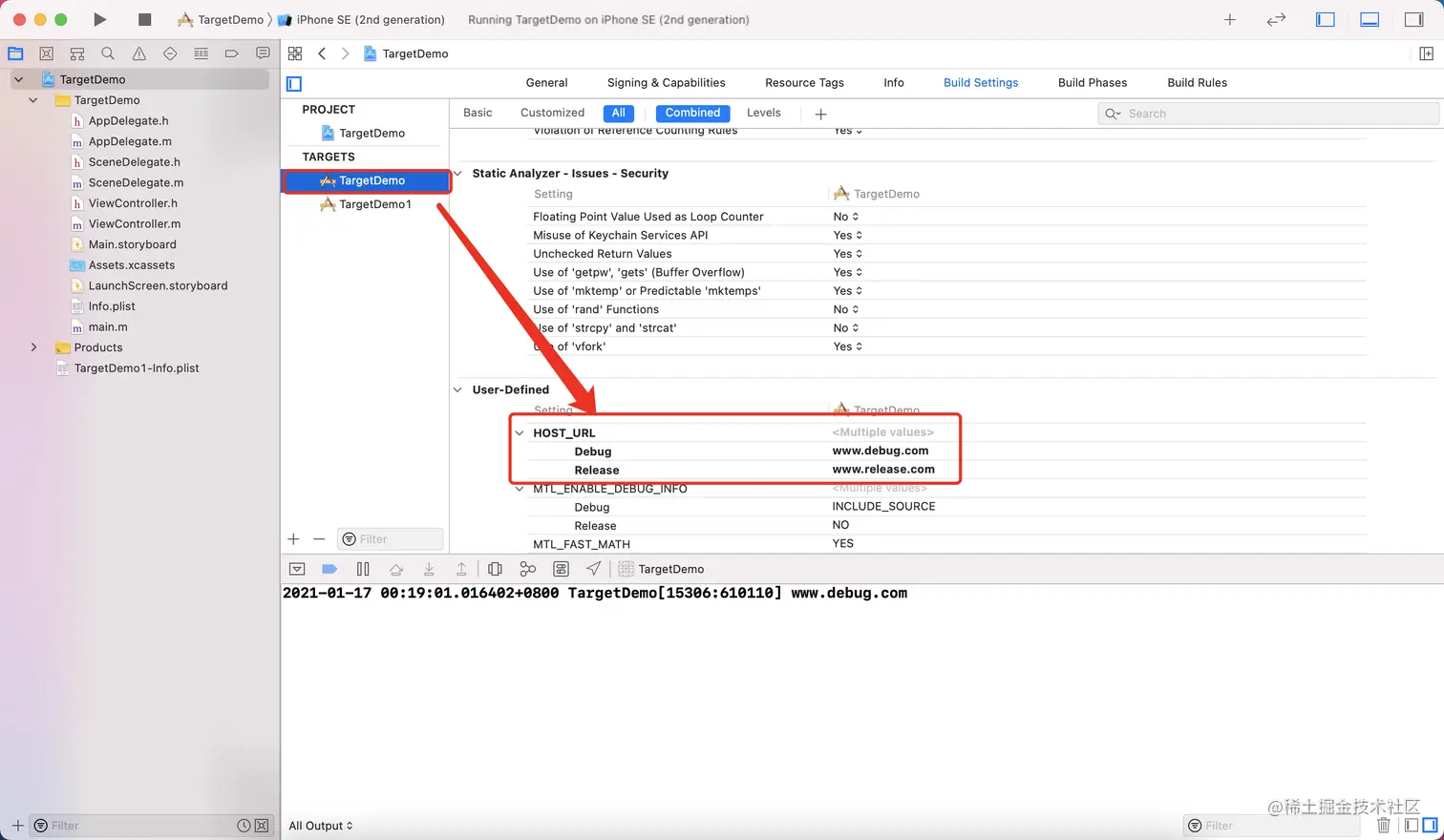
Task: Open the Build Rules tab
Action: pyautogui.click(x=1198, y=83)
